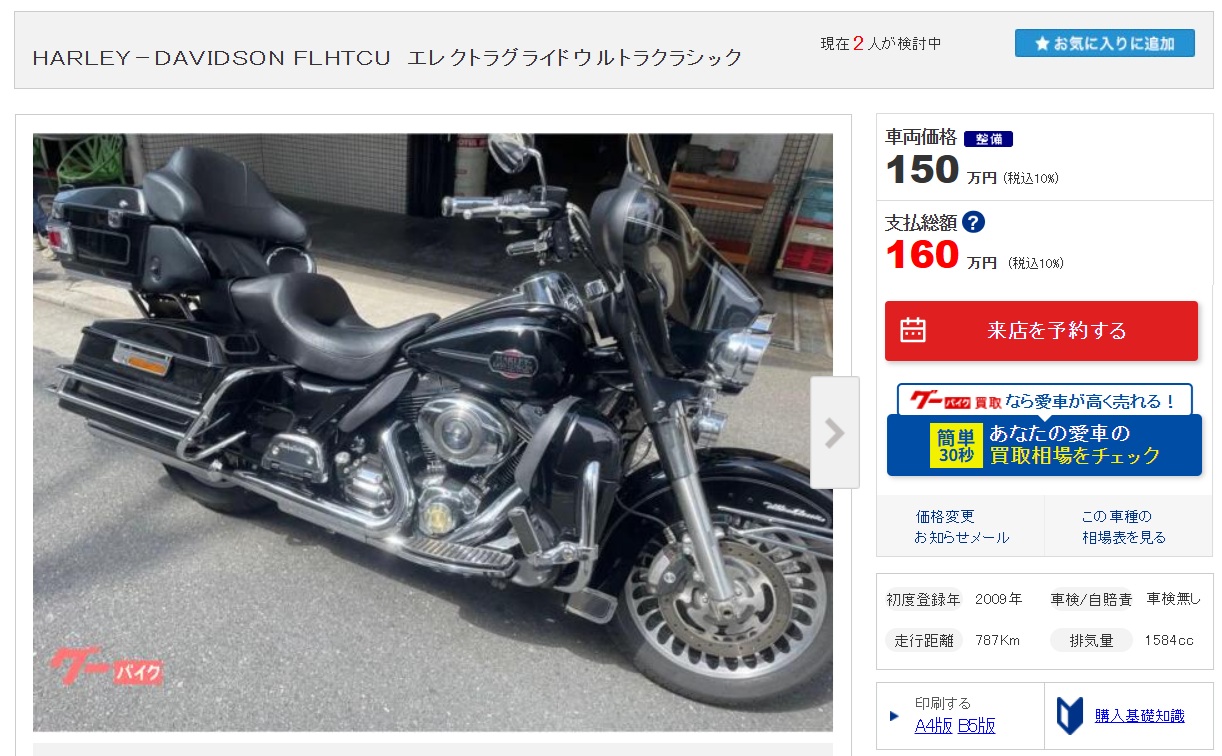The height and width of the screenshot is (756, 1222).
Task: Click the 整備 badge next to 車両価格
Action: pyautogui.click(x=988, y=139)
